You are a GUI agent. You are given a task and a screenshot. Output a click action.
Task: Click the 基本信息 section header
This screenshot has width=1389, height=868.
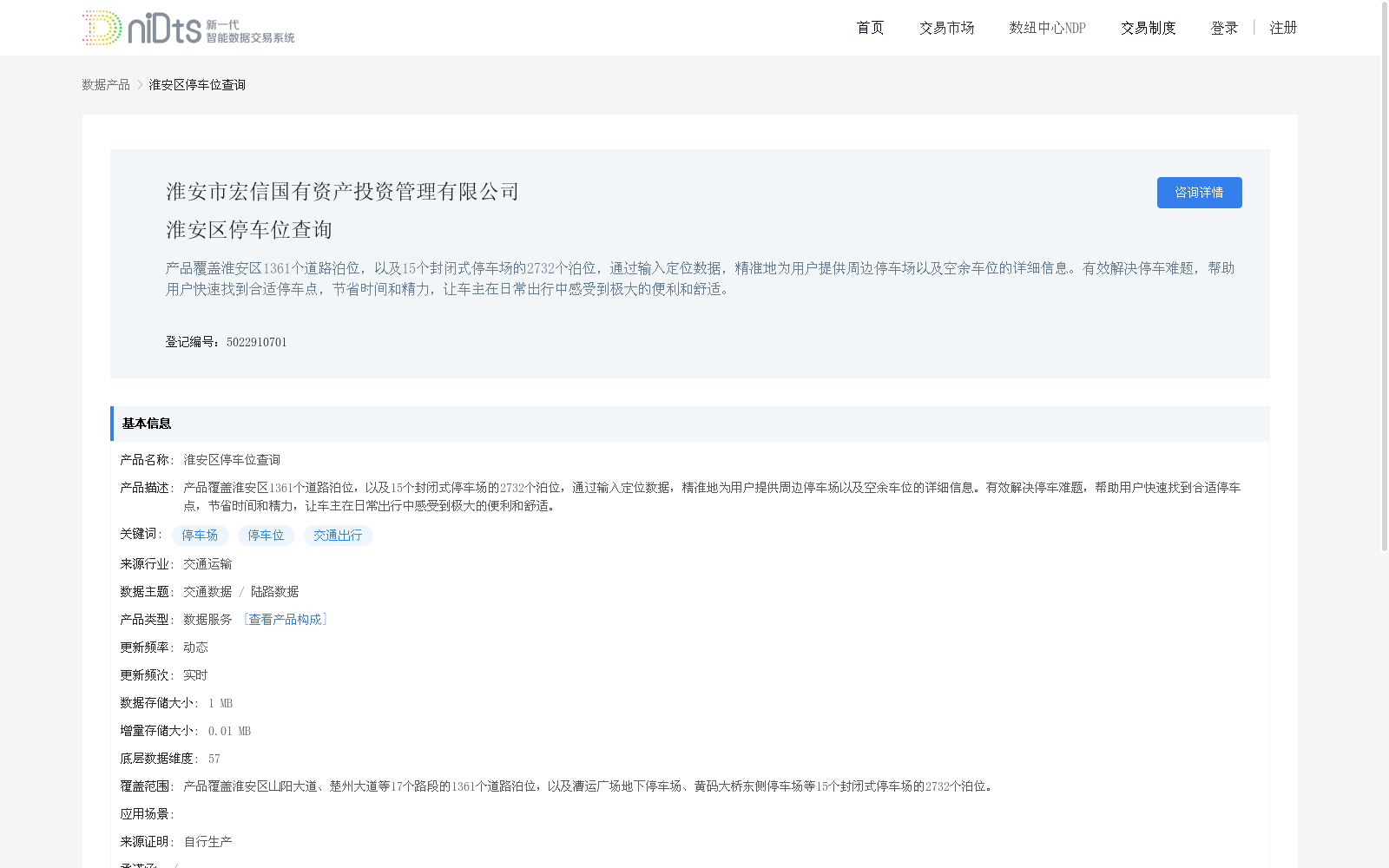pos(690,424)
